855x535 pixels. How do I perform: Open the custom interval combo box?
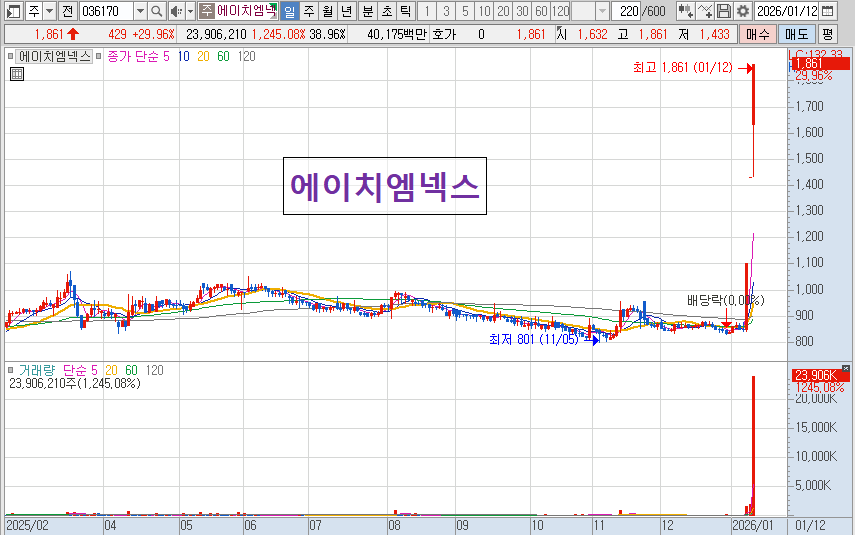pyautogui.click(x=590, y=11)
